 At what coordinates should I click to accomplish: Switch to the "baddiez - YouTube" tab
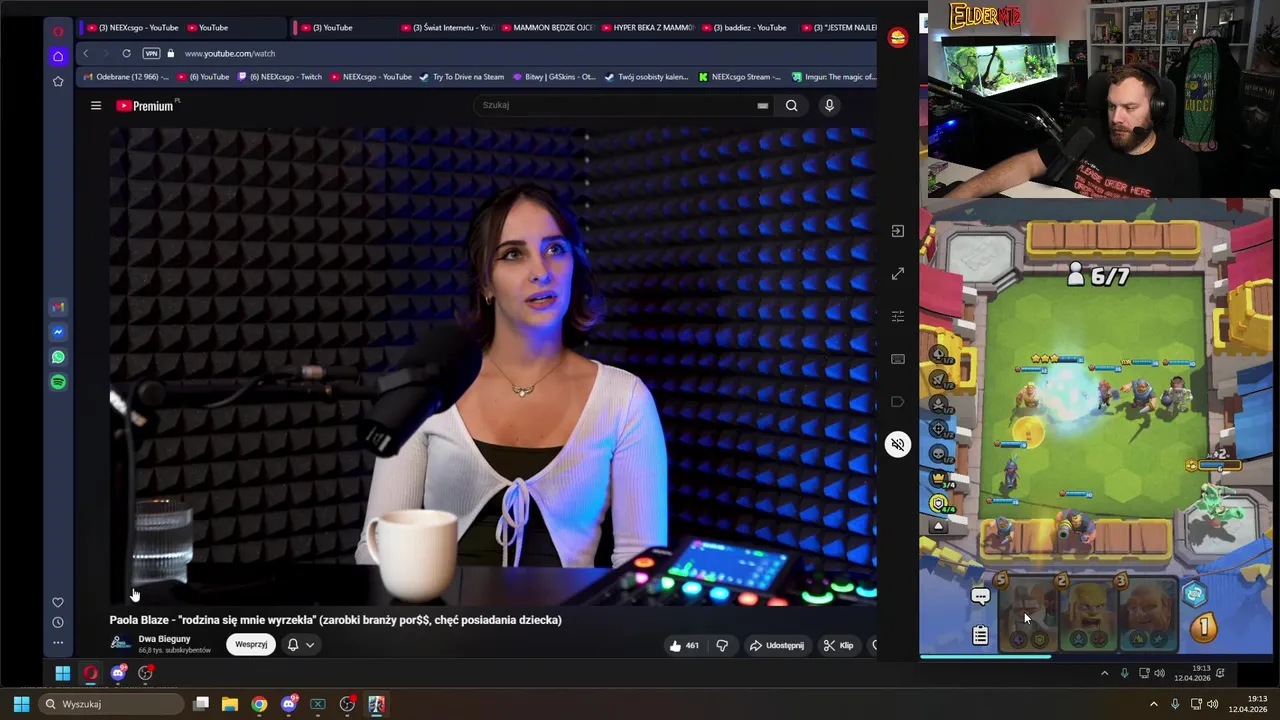tap(747, 27)
